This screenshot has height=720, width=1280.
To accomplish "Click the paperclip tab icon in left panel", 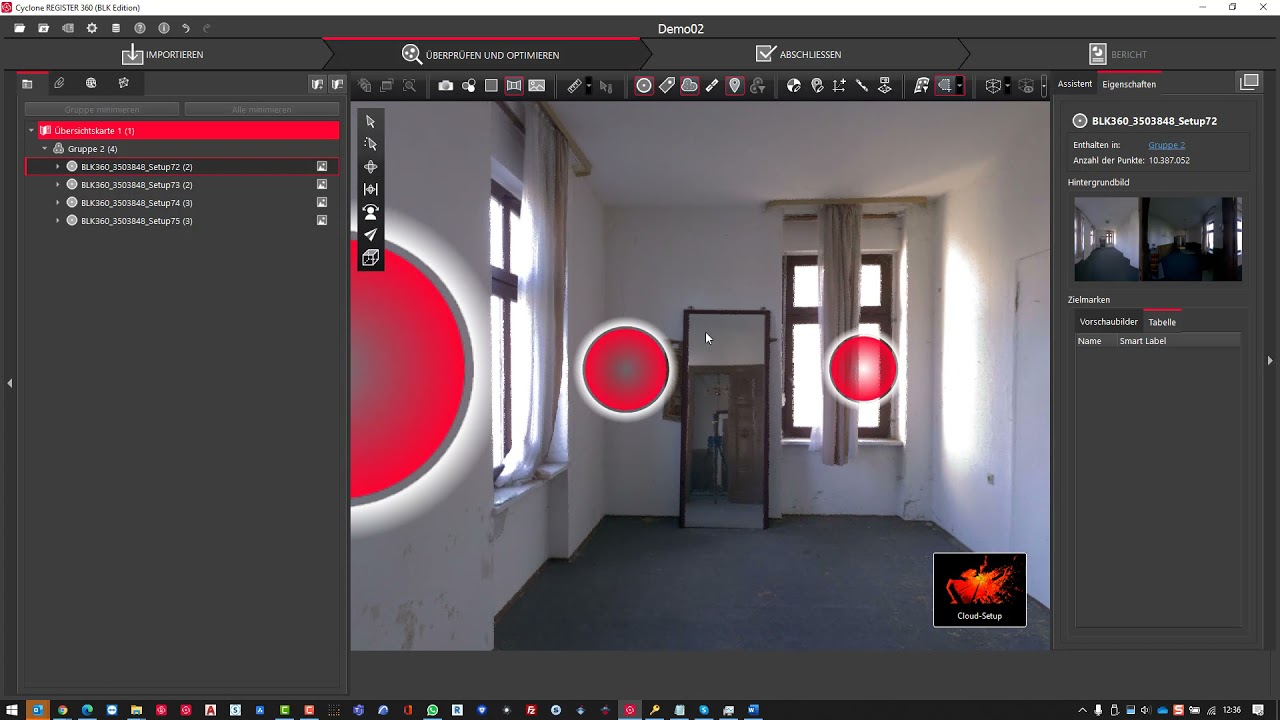I will click(x=59, y=83).
